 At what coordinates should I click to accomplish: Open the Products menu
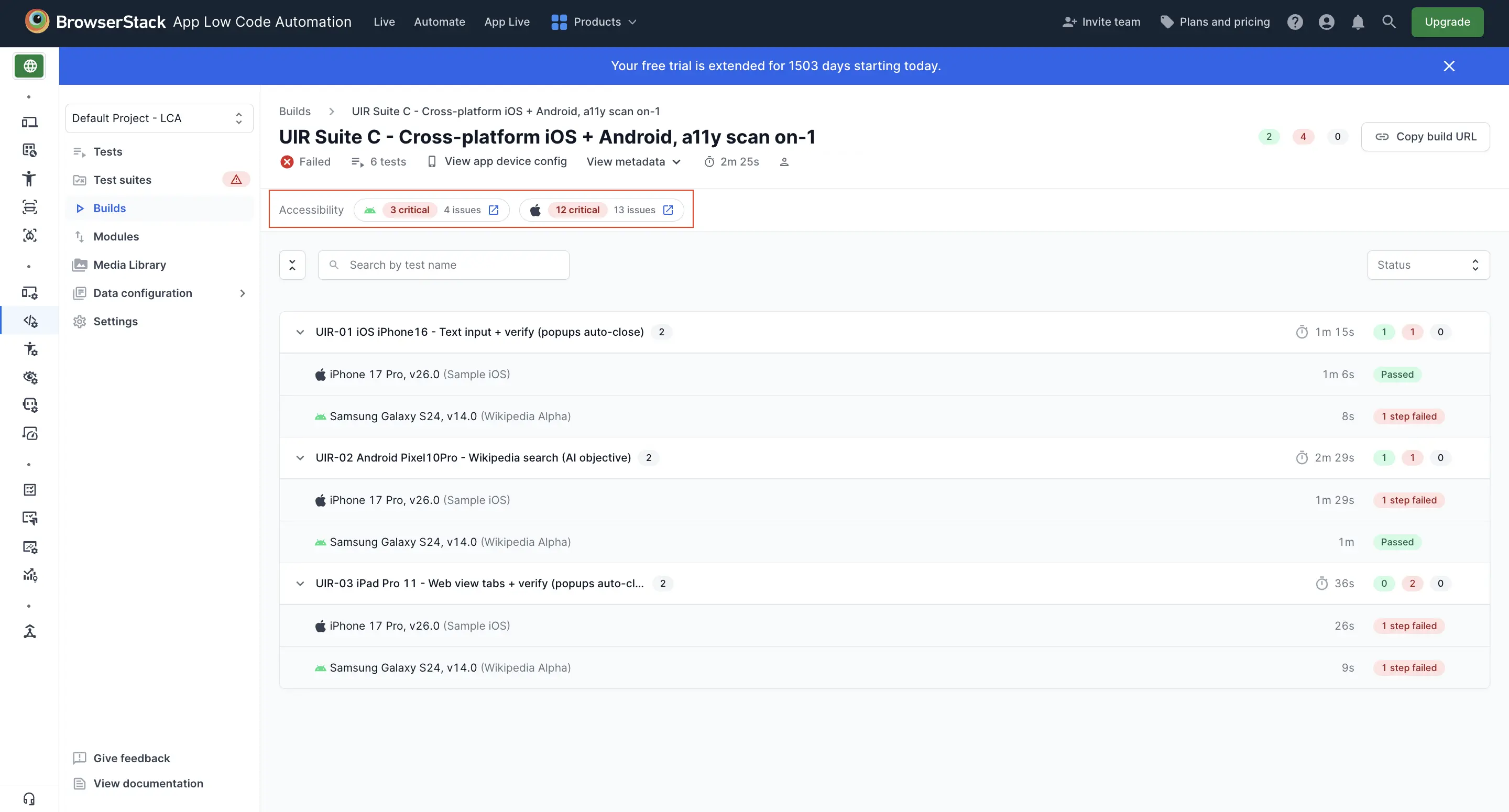(x=594, y=21)
